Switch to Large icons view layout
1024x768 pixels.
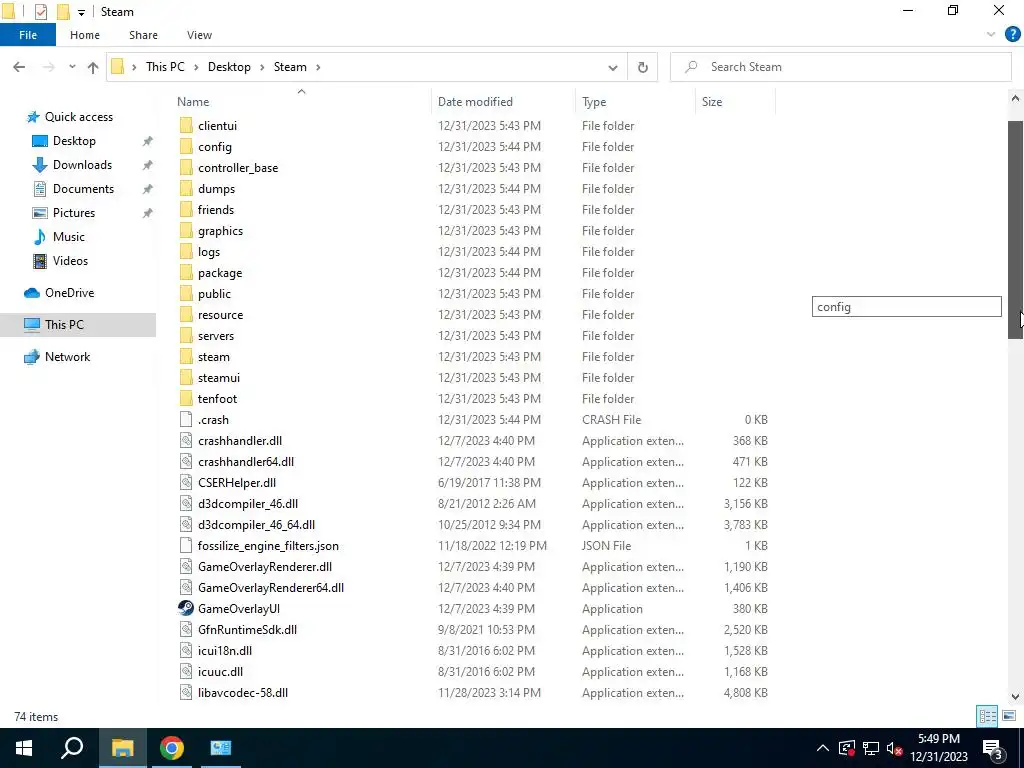[1009, 716]
